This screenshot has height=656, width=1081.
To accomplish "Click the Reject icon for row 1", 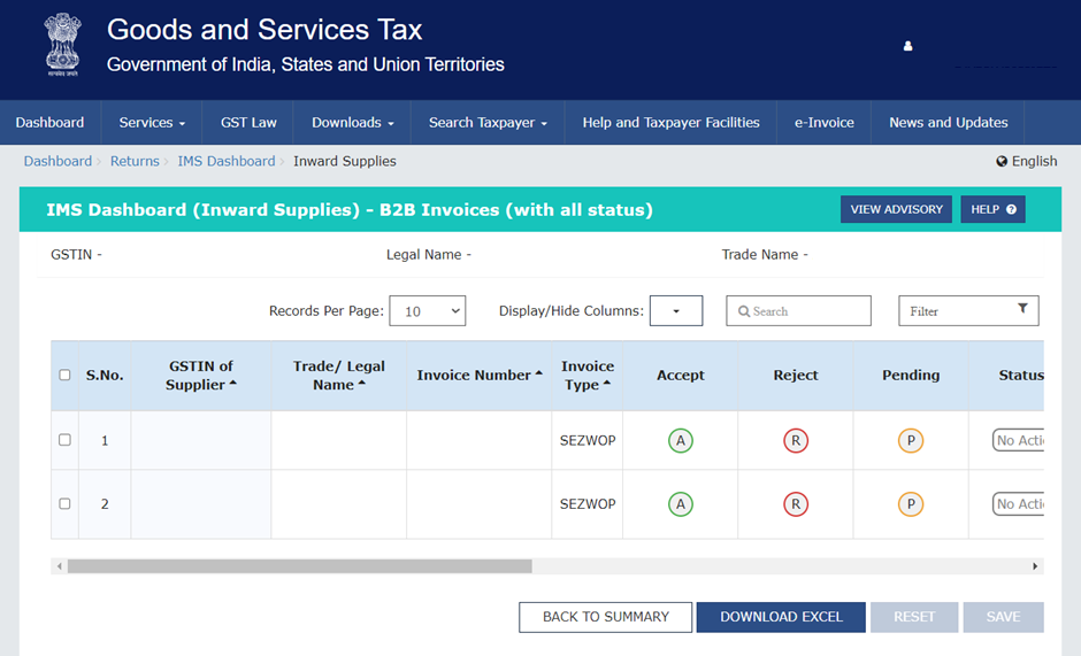I will click(x=796, y=441).
